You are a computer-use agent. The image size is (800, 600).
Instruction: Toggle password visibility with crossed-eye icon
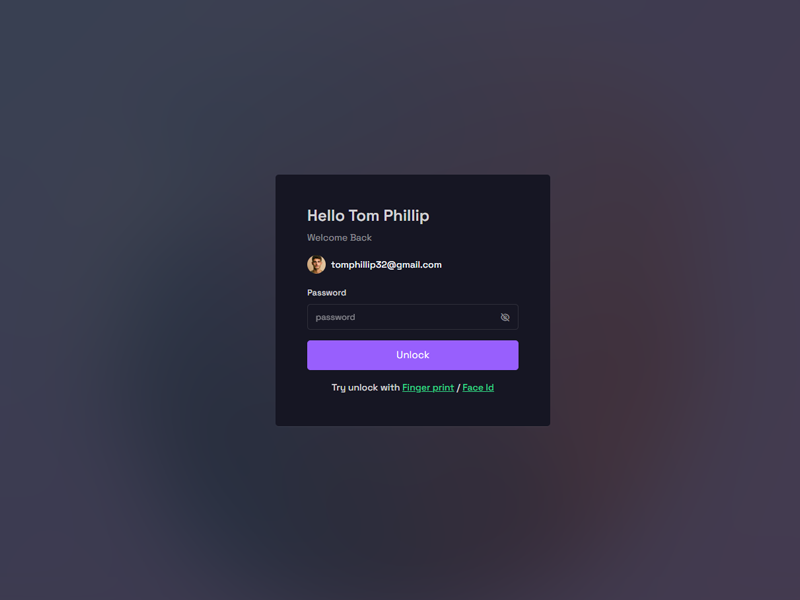pyautogui.click(x=505, y=317)
